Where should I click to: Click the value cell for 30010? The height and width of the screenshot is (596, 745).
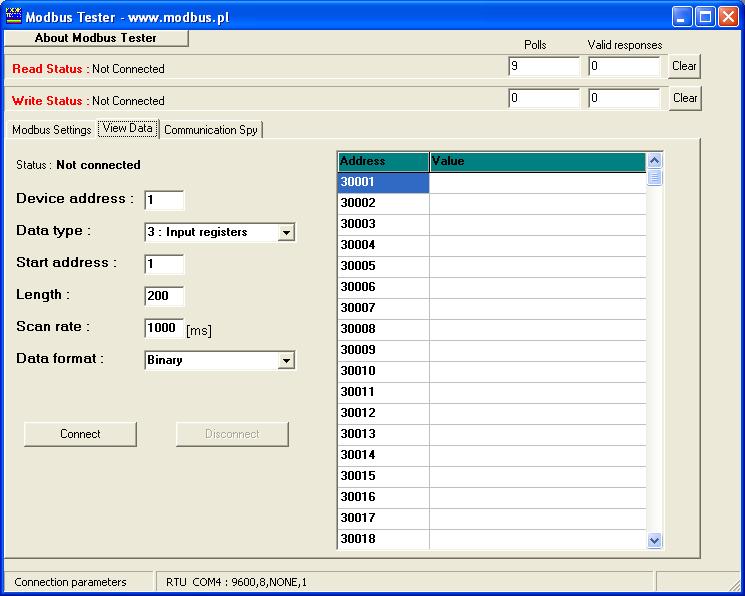click(537, 371)
